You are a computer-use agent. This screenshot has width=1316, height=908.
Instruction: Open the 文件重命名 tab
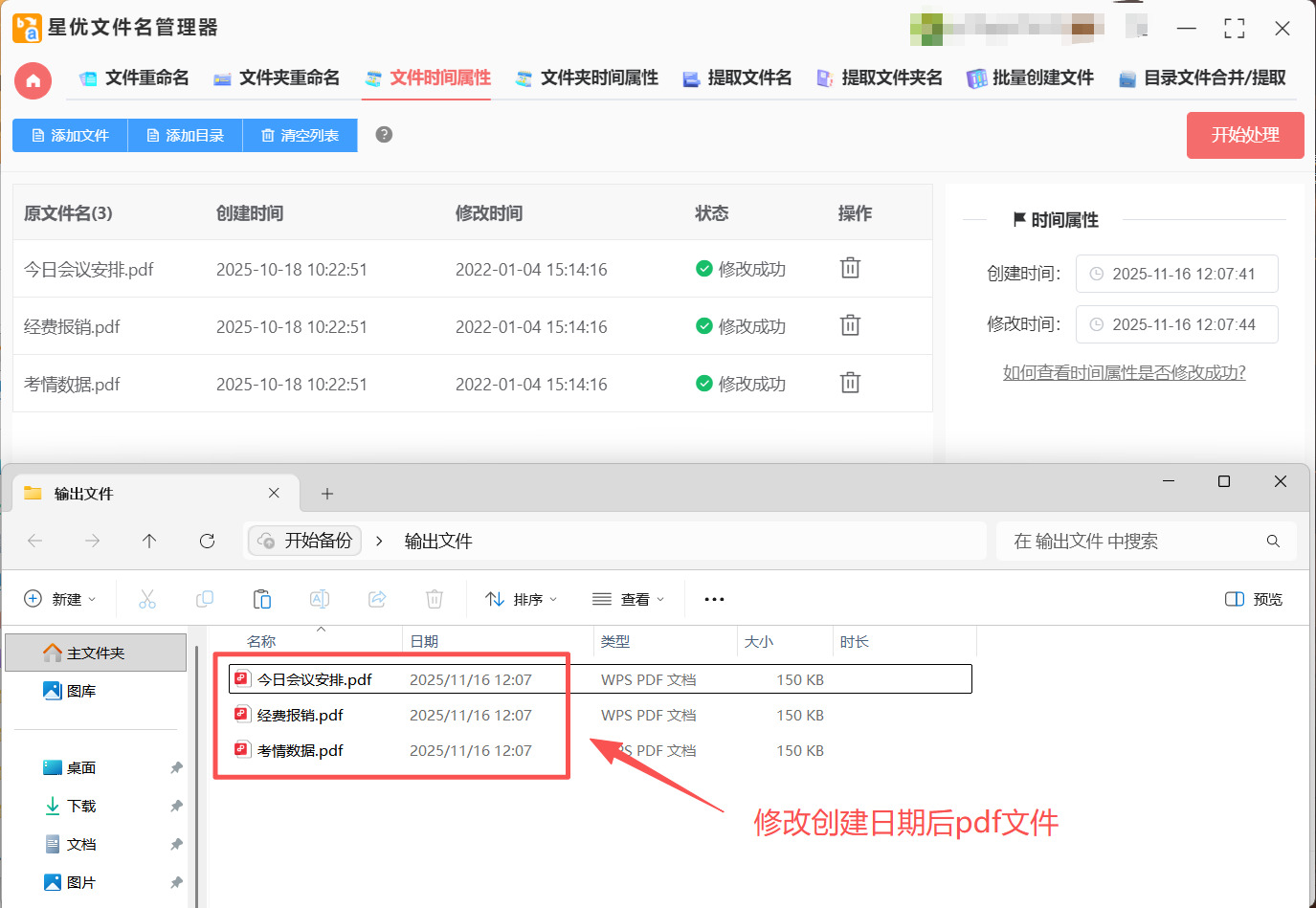(134, 78)
